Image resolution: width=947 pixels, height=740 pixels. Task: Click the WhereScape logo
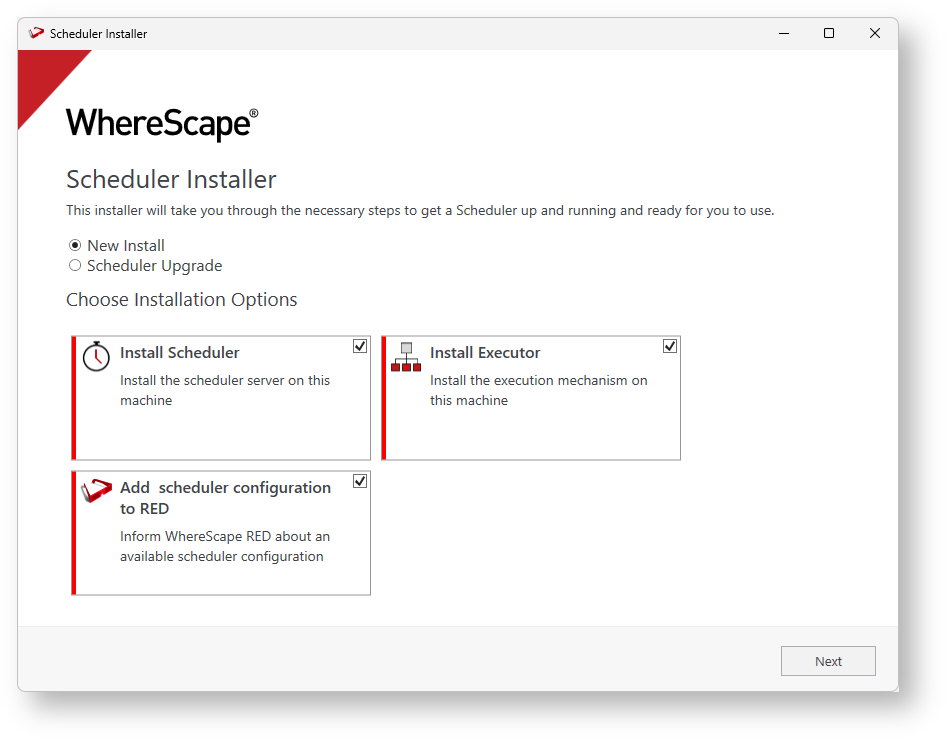tap(161, 123)
